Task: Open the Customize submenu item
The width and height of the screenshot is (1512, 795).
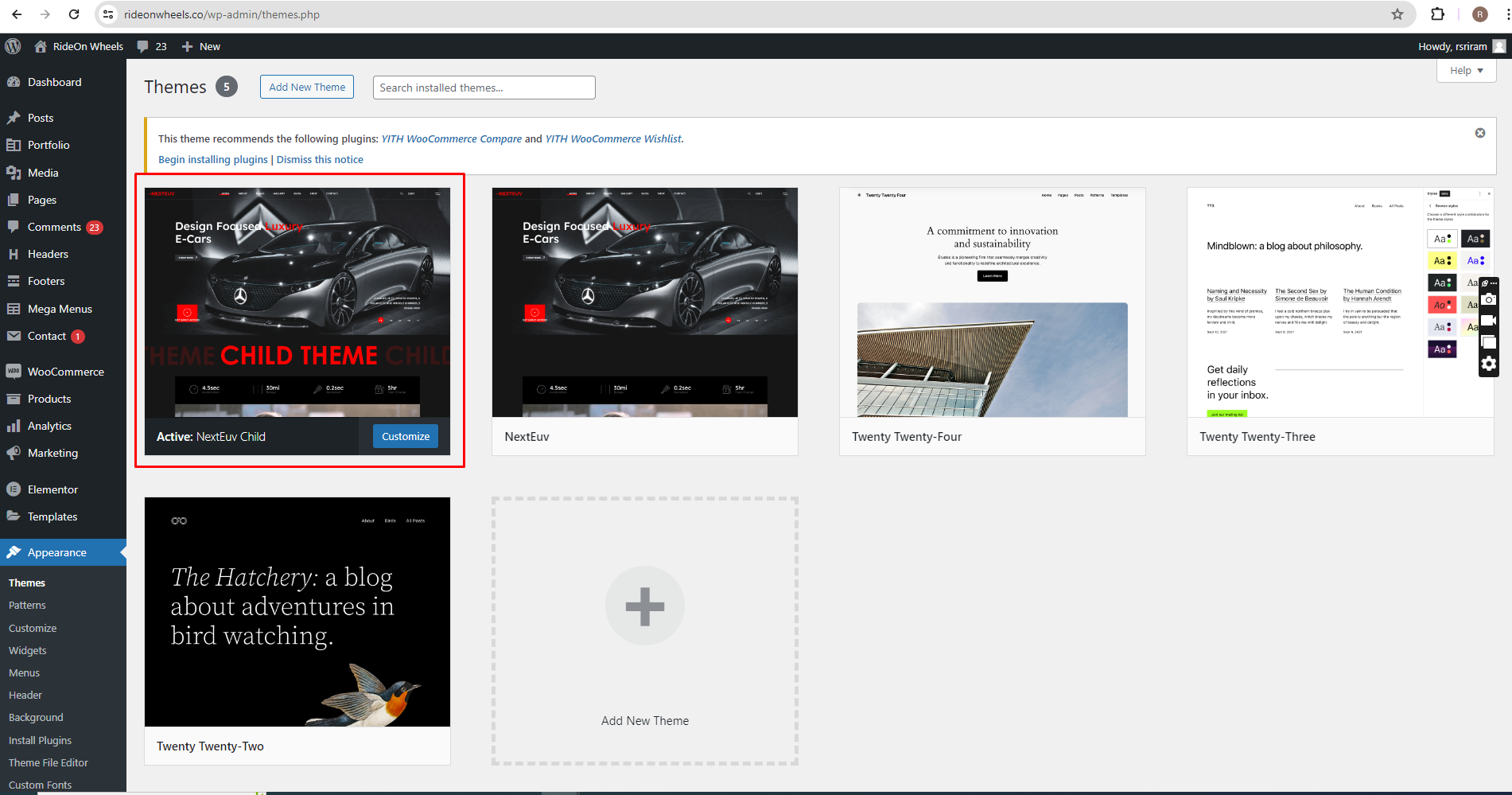Action: pos(33,628)
